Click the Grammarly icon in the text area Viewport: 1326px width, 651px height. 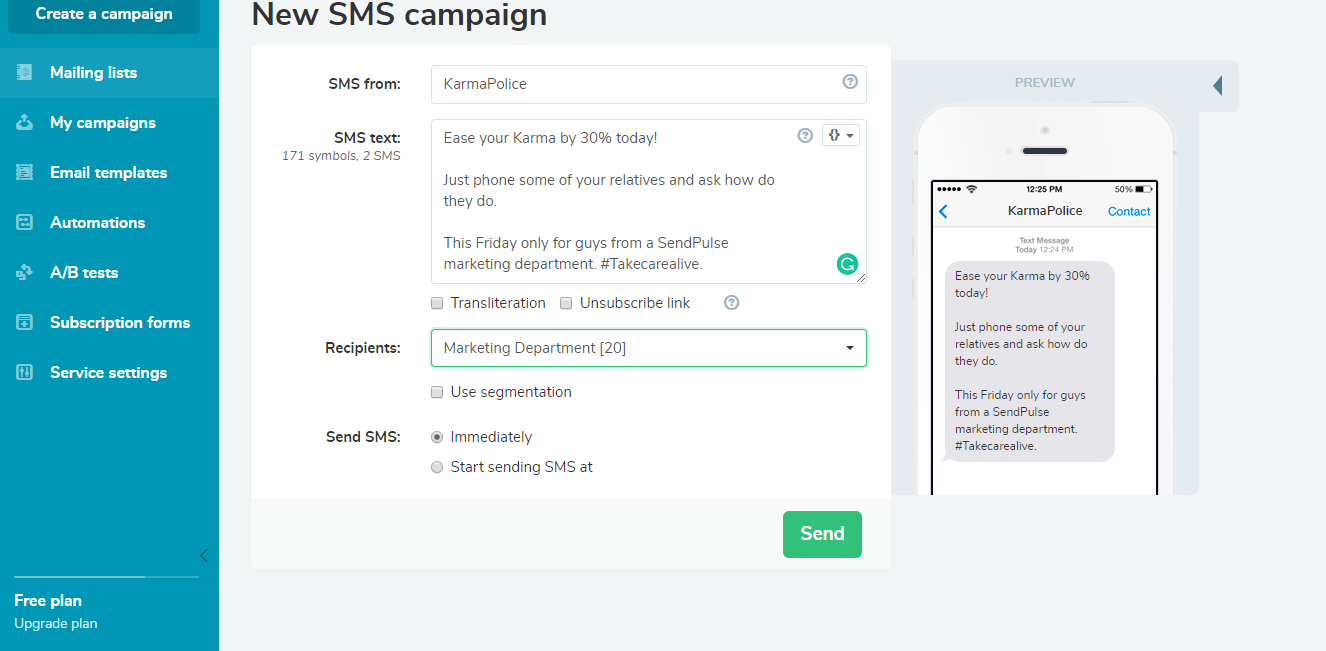(x=847, y=263)
